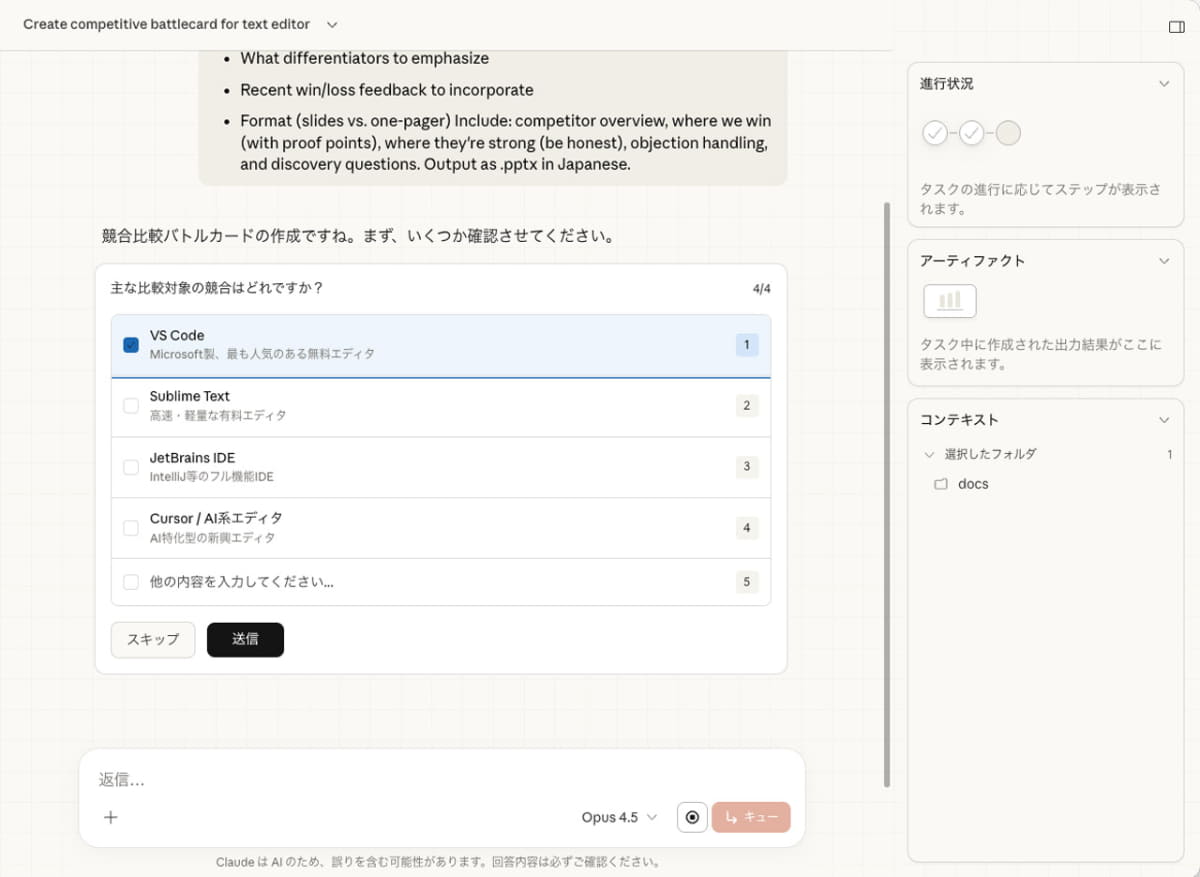
Task: Click the chat vertical scrollbar
Action: (886, 495)
